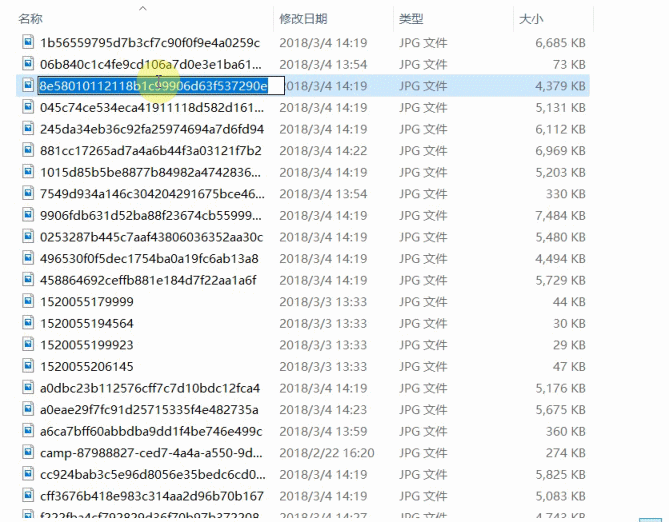Click date 2018/3/4 13:59
The image size is (669, 522).
click(x=323, y=432)
